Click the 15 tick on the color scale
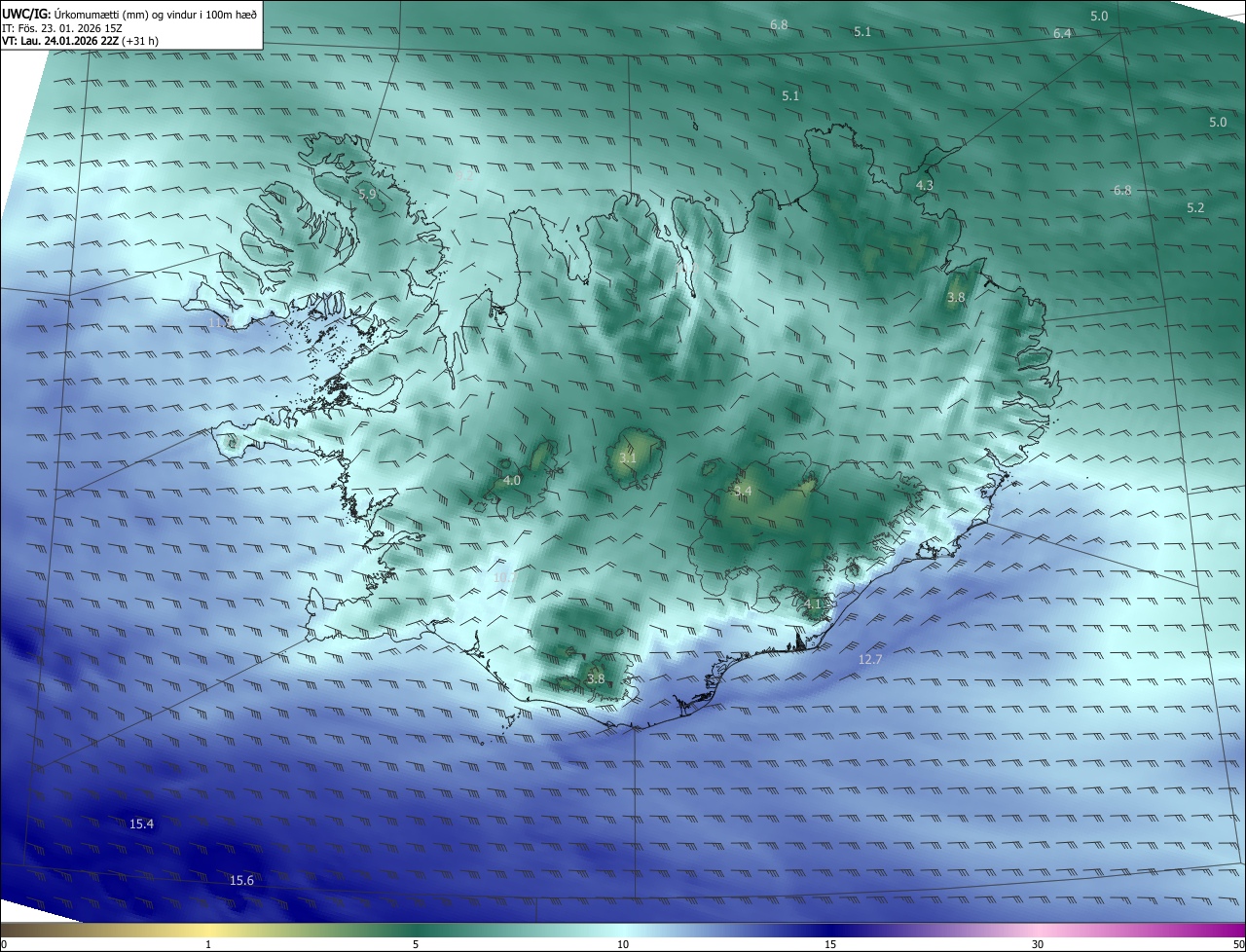This screenshot has width=1246, height=952. 830,944
